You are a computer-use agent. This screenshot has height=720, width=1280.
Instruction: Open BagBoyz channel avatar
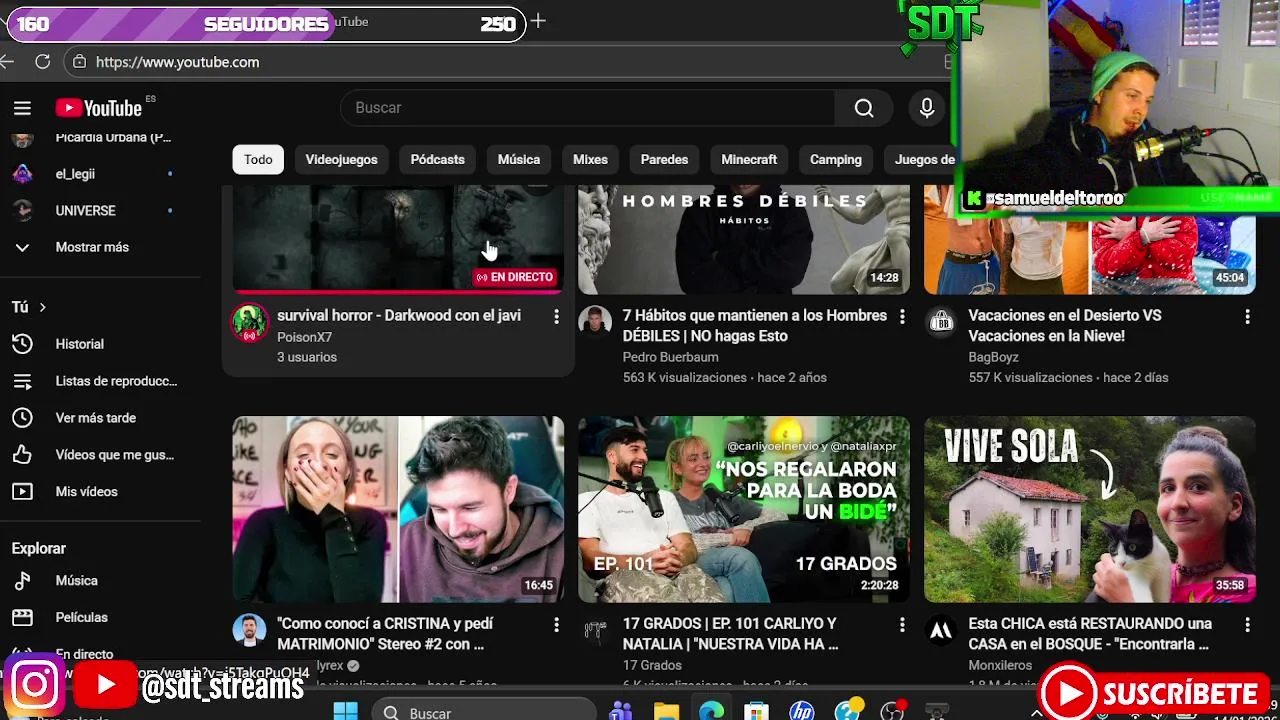941,323
